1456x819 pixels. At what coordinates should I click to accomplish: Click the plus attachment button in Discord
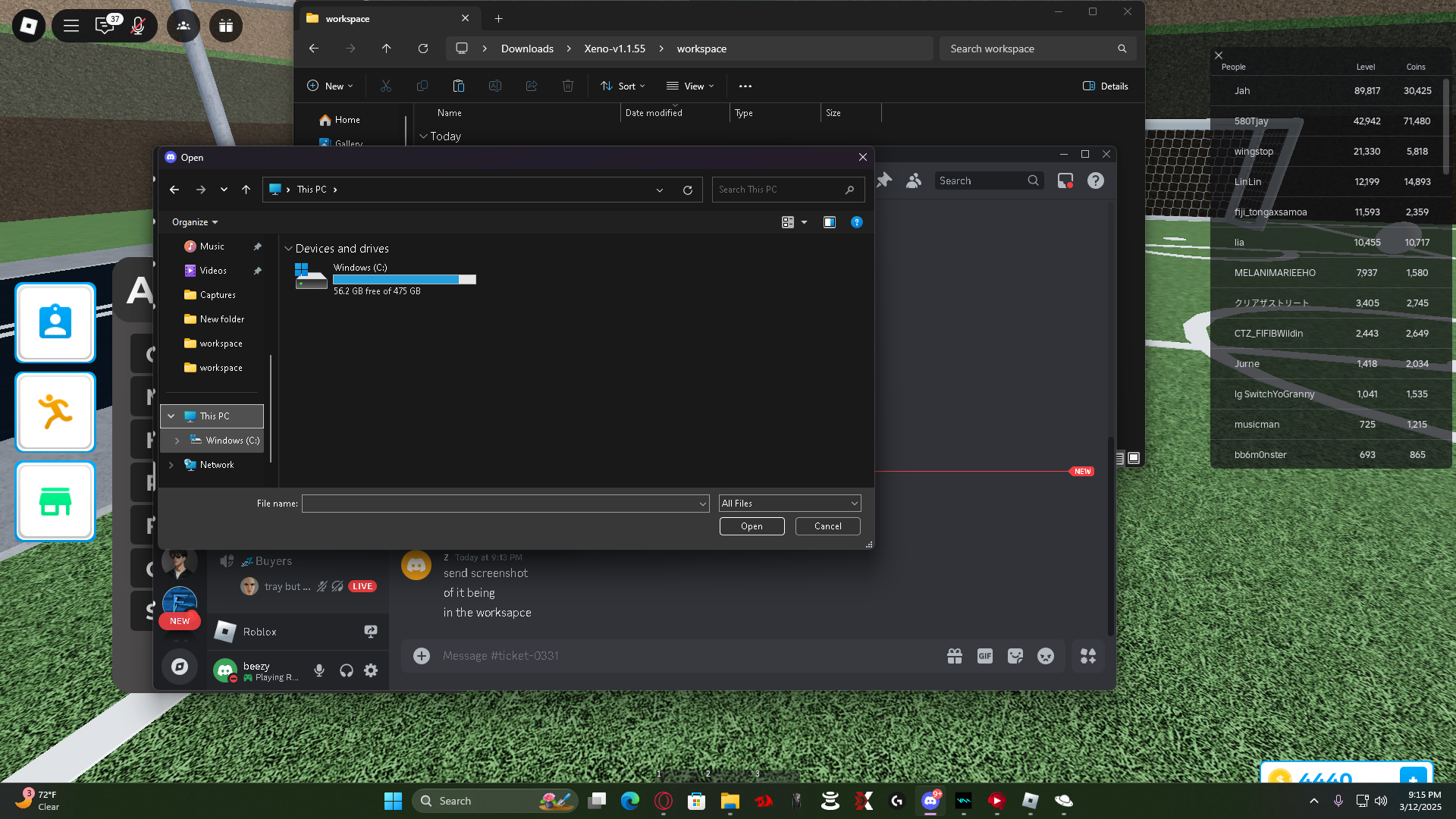(x=422, y=656)
